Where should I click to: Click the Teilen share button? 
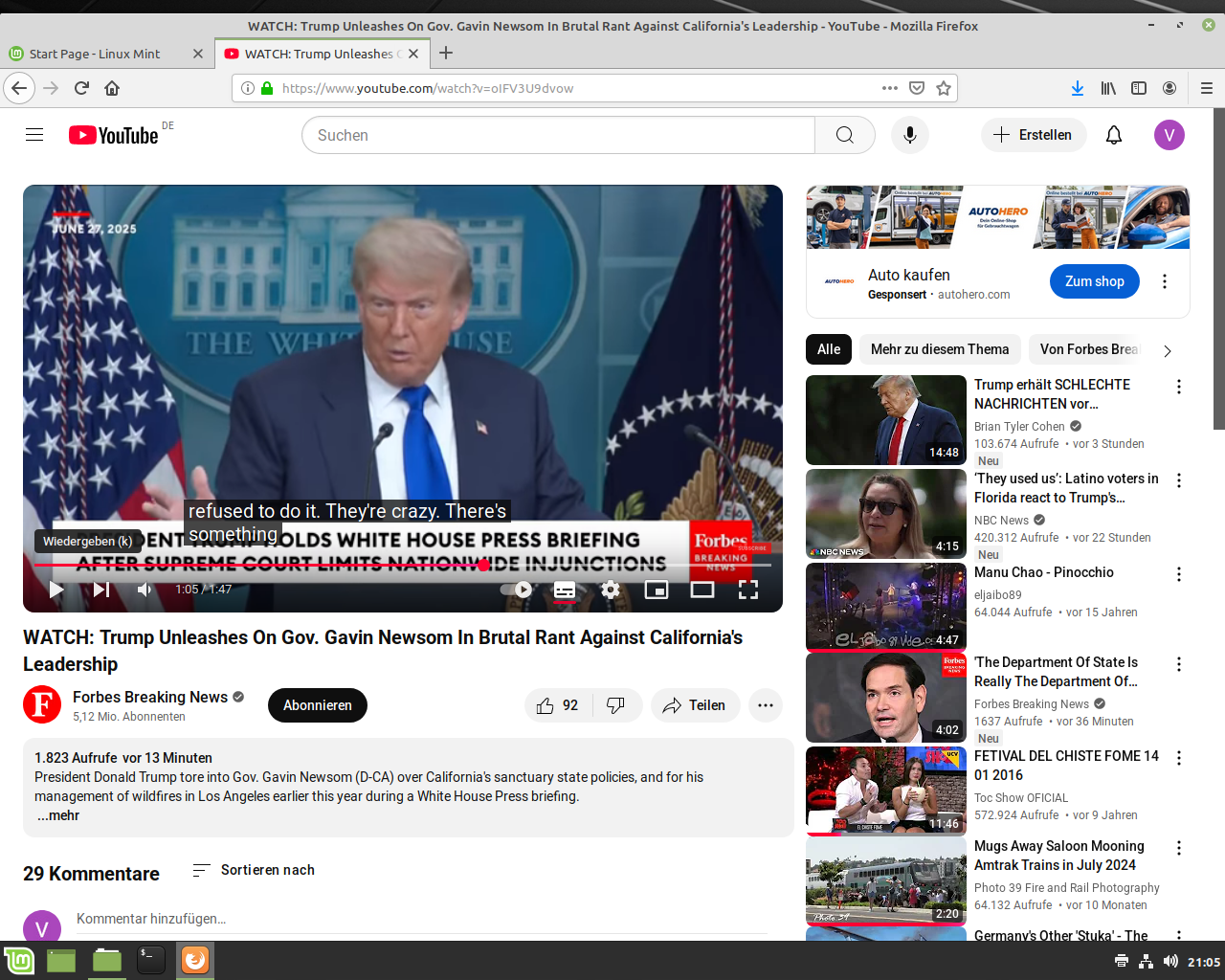point(696,705)
